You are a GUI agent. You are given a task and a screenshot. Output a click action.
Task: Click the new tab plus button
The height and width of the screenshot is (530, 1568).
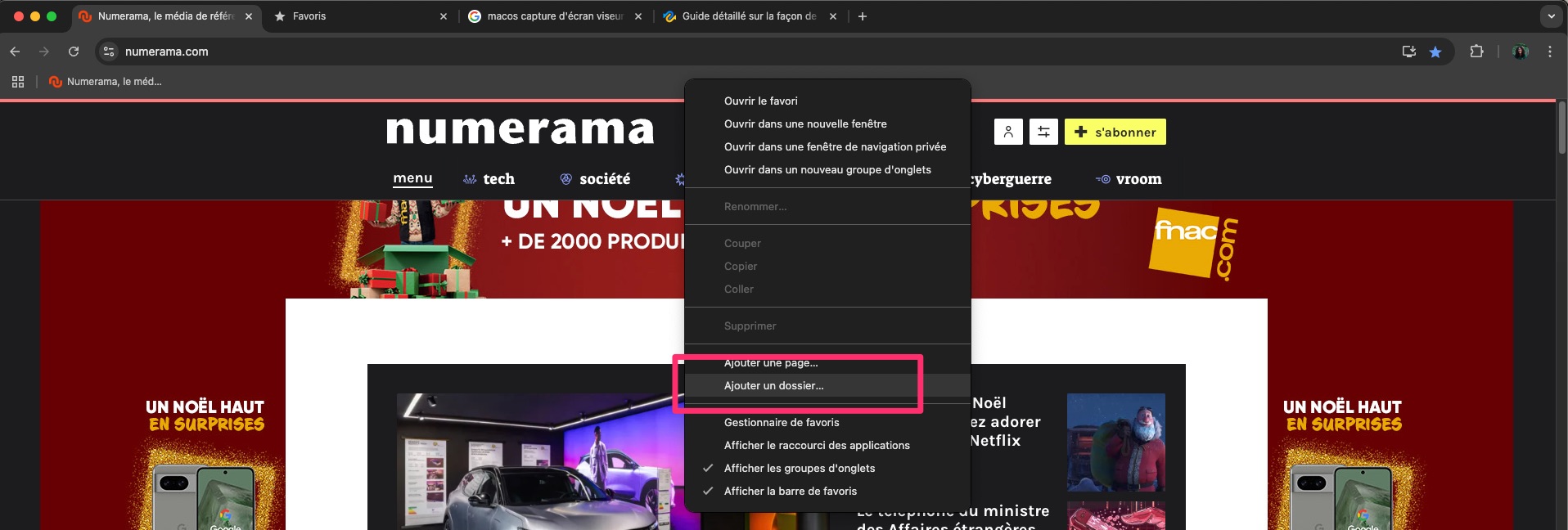coord(862,16)
